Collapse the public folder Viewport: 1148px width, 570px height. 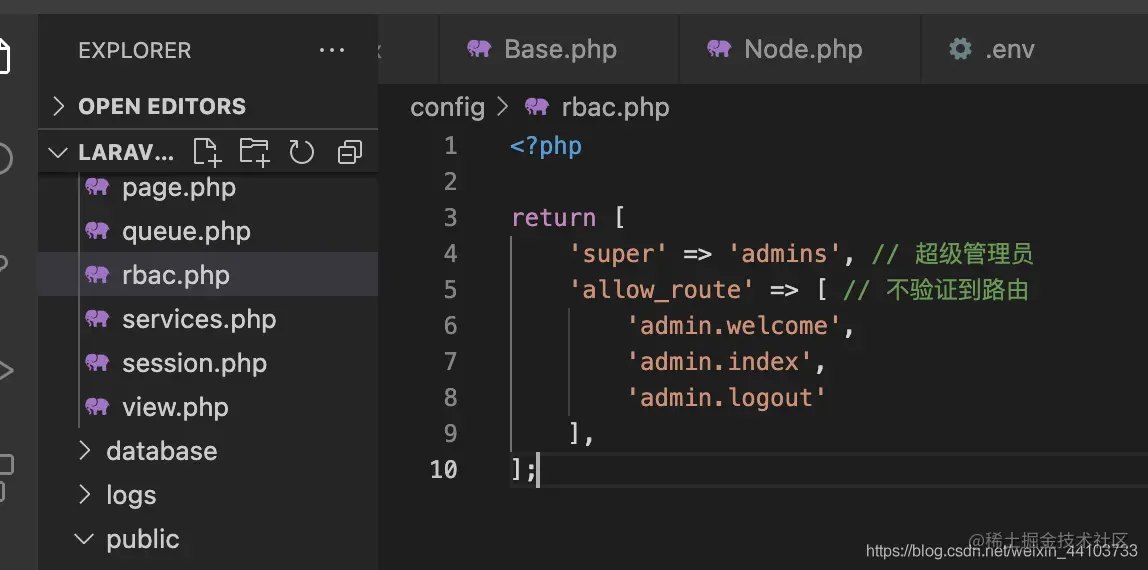[x=85, y=539]
